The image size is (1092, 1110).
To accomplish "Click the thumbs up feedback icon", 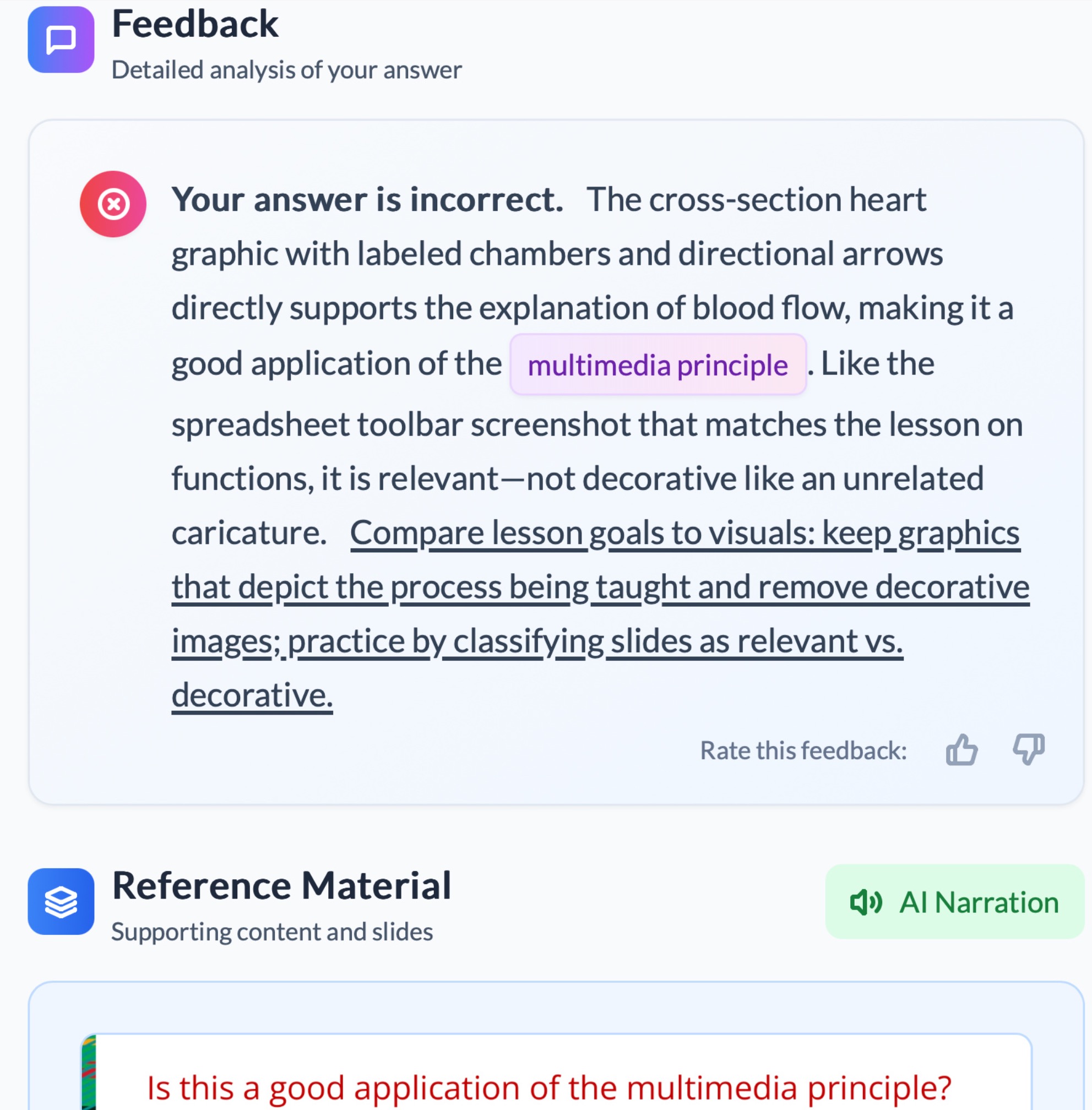I will [962, 749].
